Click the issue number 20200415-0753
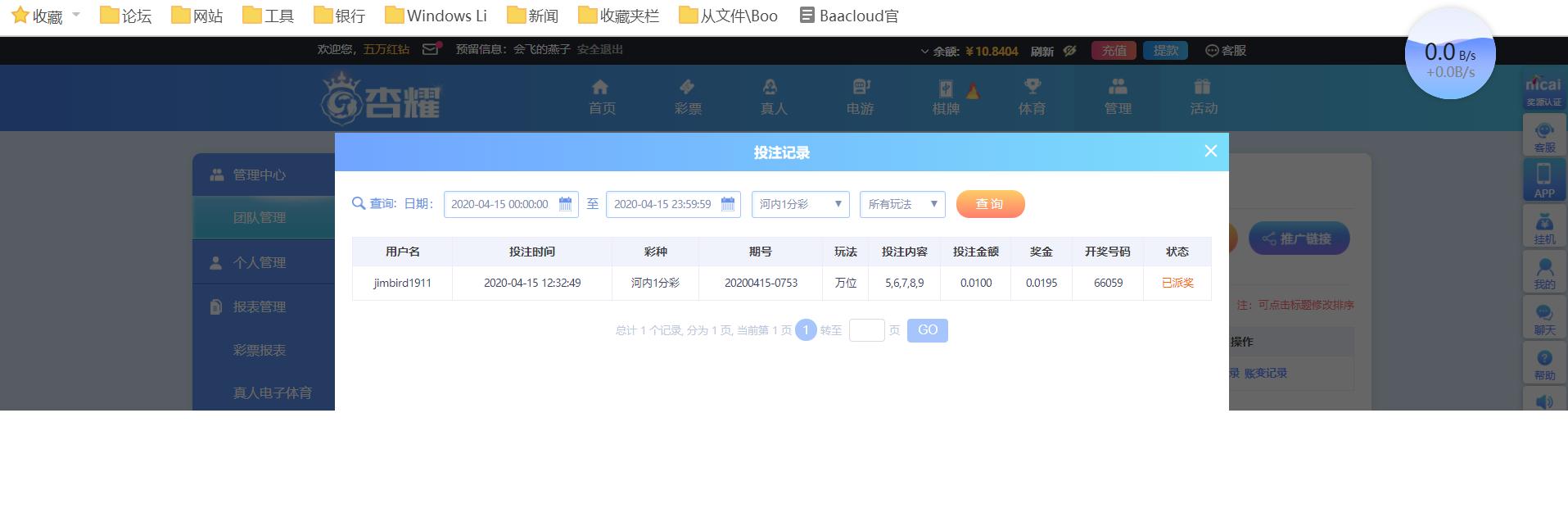This screenshot has width=1568, height=531. [761, 283]
